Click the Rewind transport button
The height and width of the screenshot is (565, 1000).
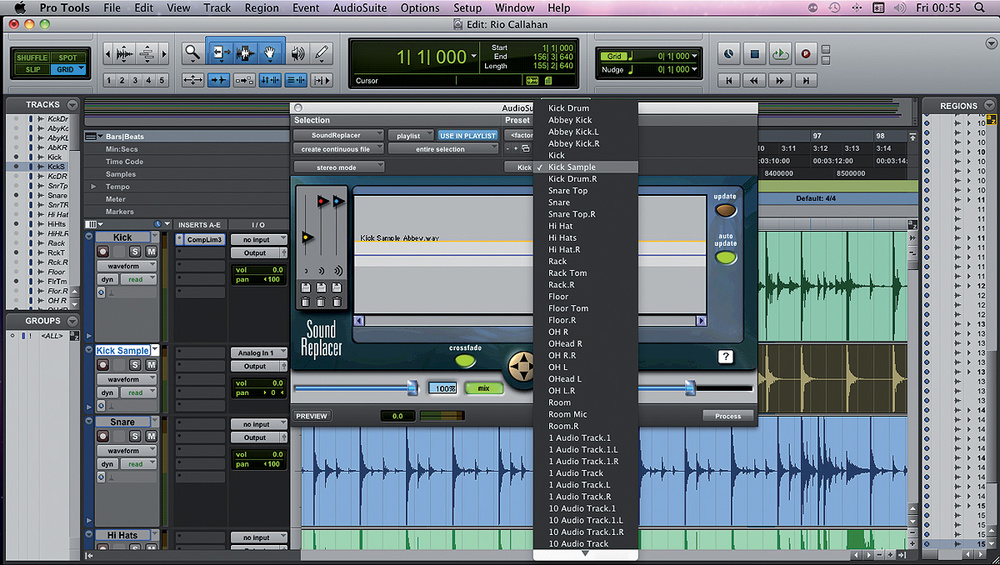click(x=754, y=80)
